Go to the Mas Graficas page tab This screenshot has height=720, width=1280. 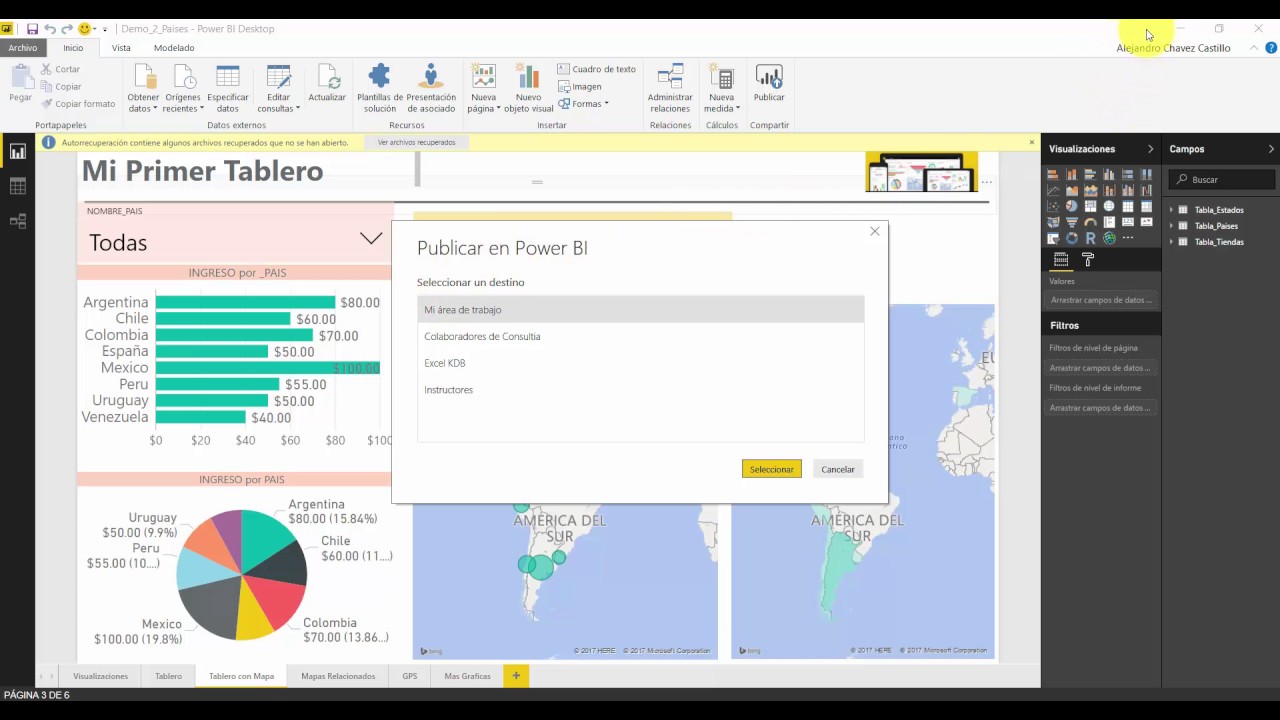pos(467,676)
